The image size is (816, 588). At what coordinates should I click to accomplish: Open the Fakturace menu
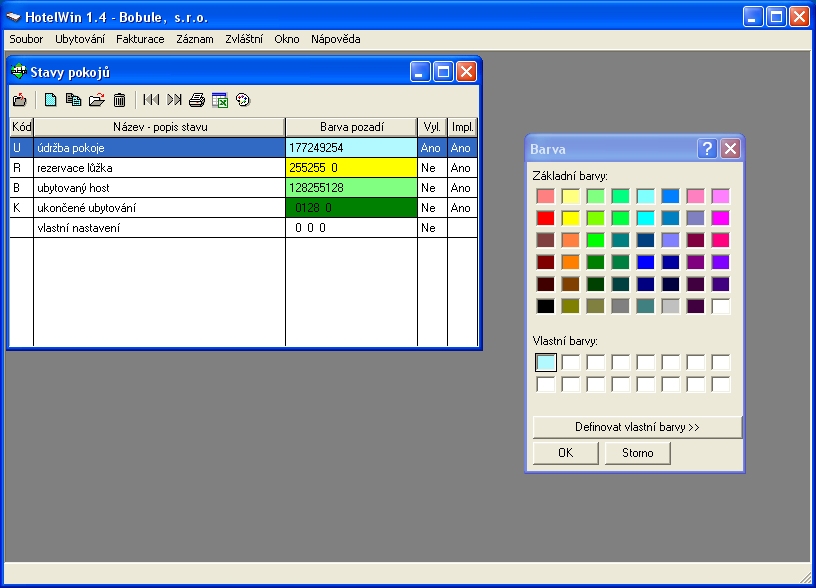tap(140, 39)
